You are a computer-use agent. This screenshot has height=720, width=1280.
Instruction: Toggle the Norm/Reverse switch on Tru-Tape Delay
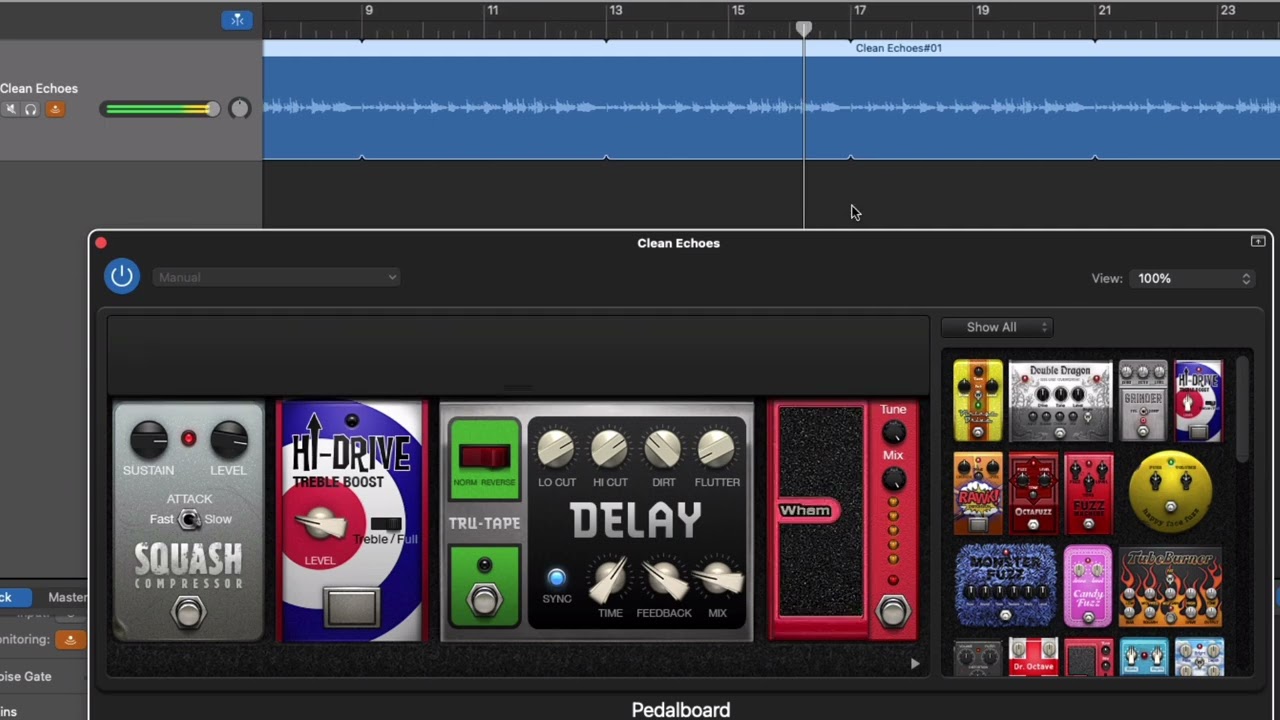(x=484, y=458)
